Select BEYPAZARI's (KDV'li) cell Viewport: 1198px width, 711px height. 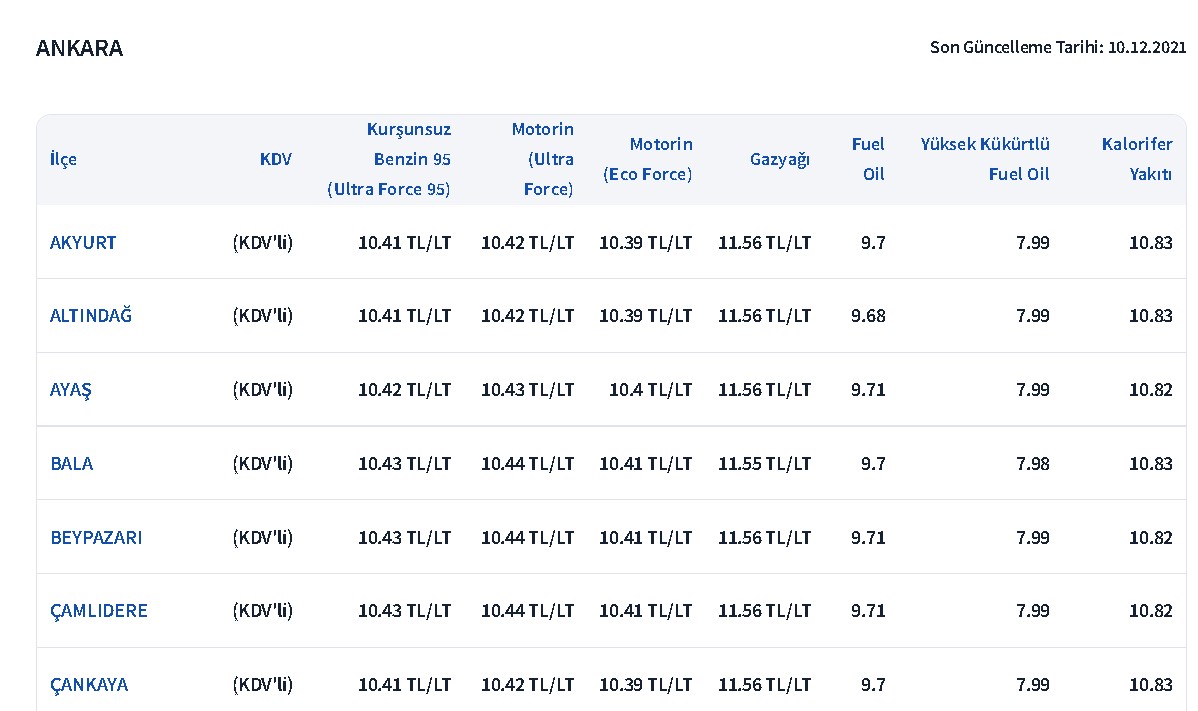tap(263, 538)
